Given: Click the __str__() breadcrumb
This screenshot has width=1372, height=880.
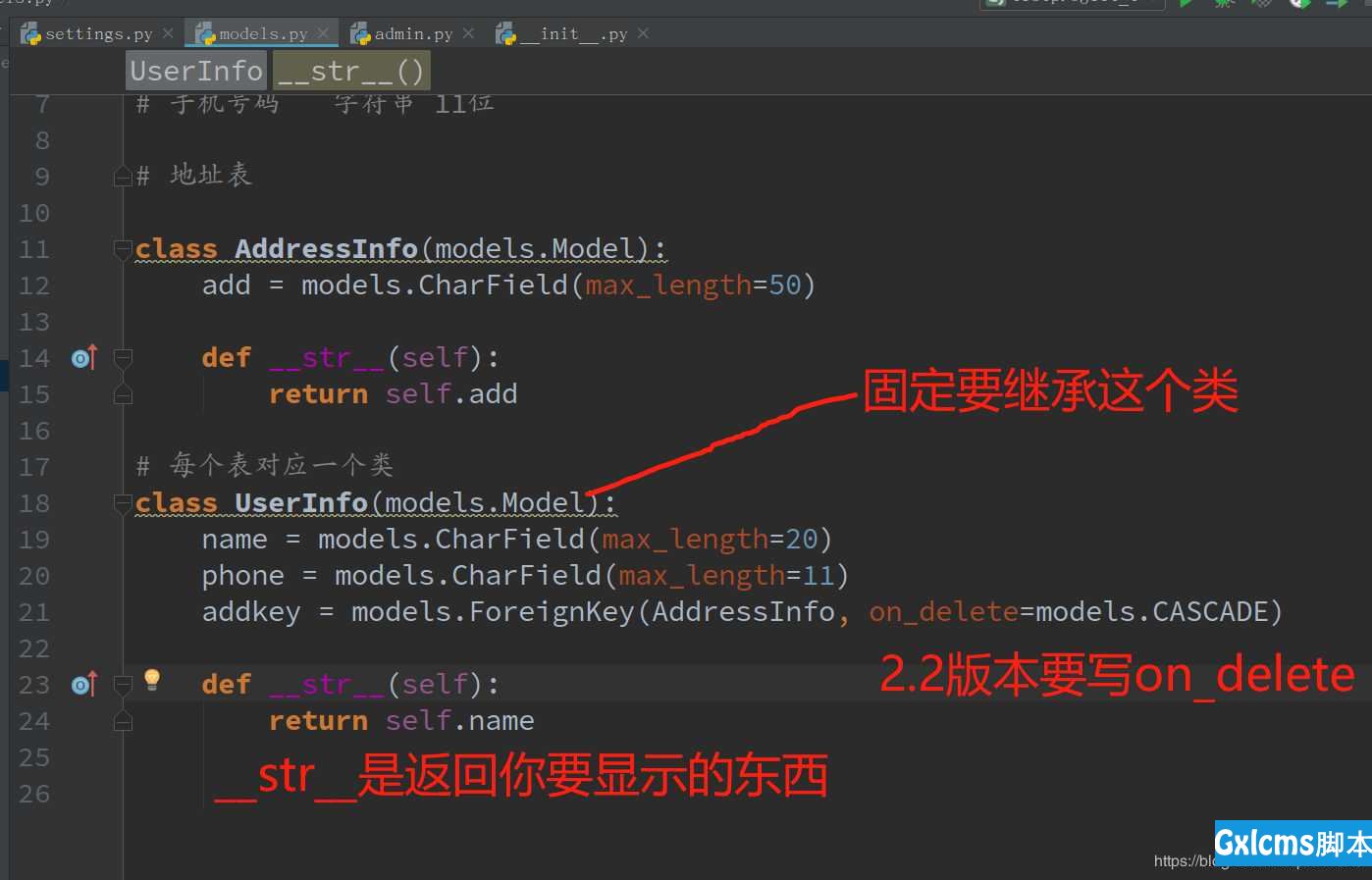Looking at the screenshot, I should pos(351,71).
